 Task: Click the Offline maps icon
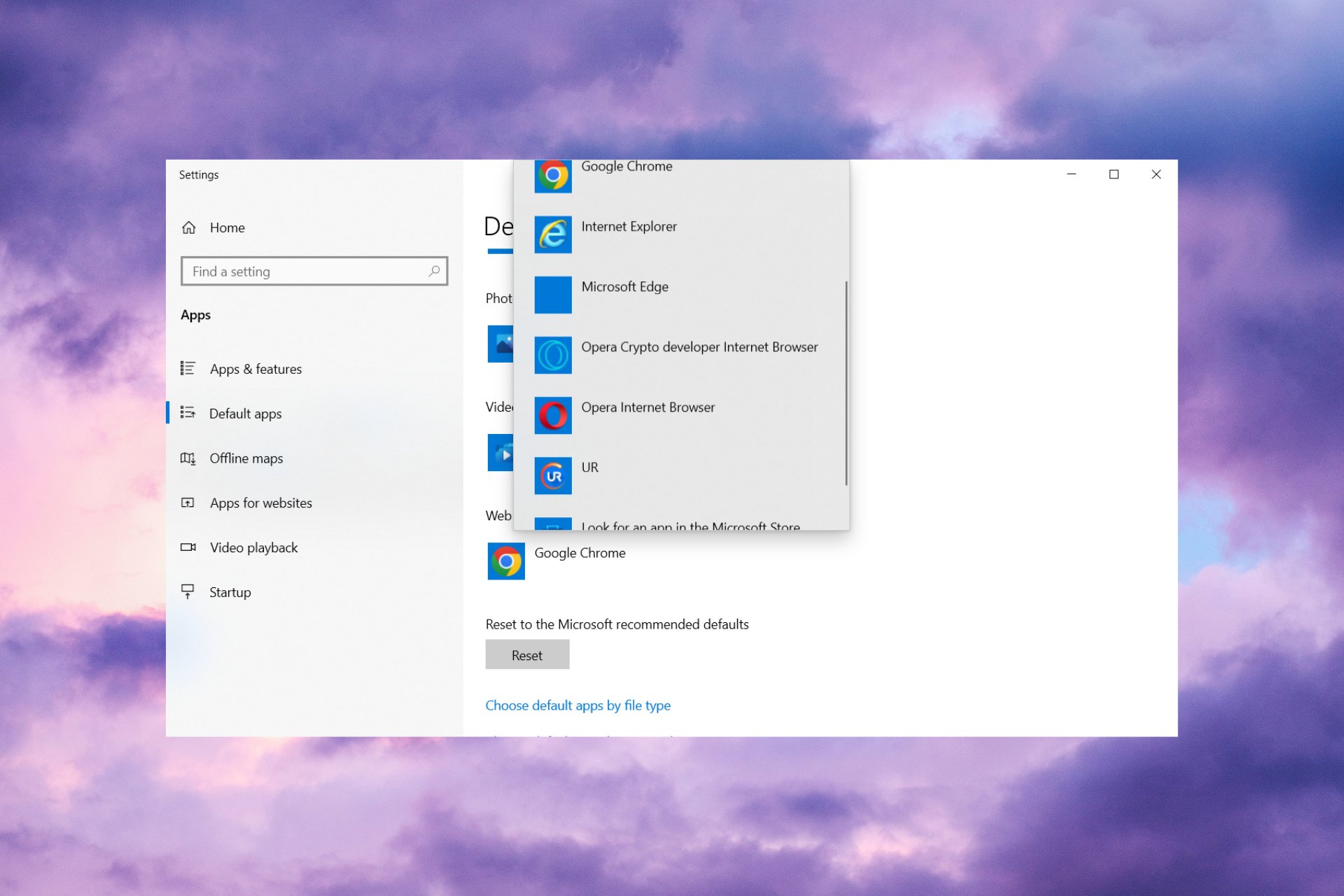[188, 458]
